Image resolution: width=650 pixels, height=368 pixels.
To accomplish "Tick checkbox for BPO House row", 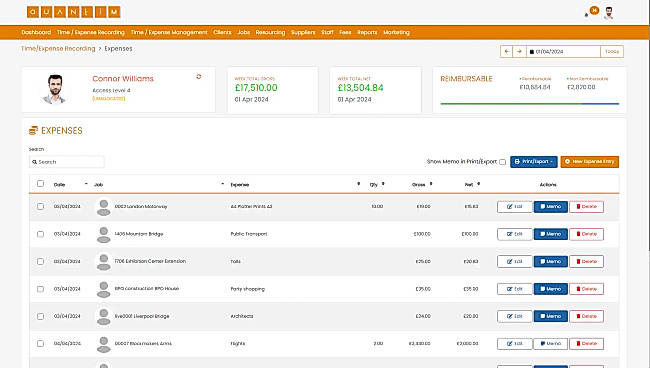I will [x=40, y=289].
